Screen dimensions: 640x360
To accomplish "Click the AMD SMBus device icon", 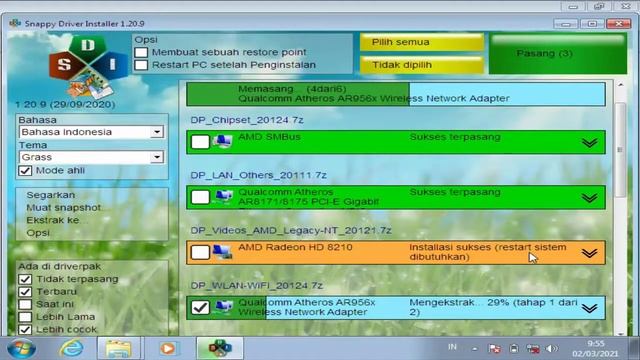I will click(x=222, y=142).
